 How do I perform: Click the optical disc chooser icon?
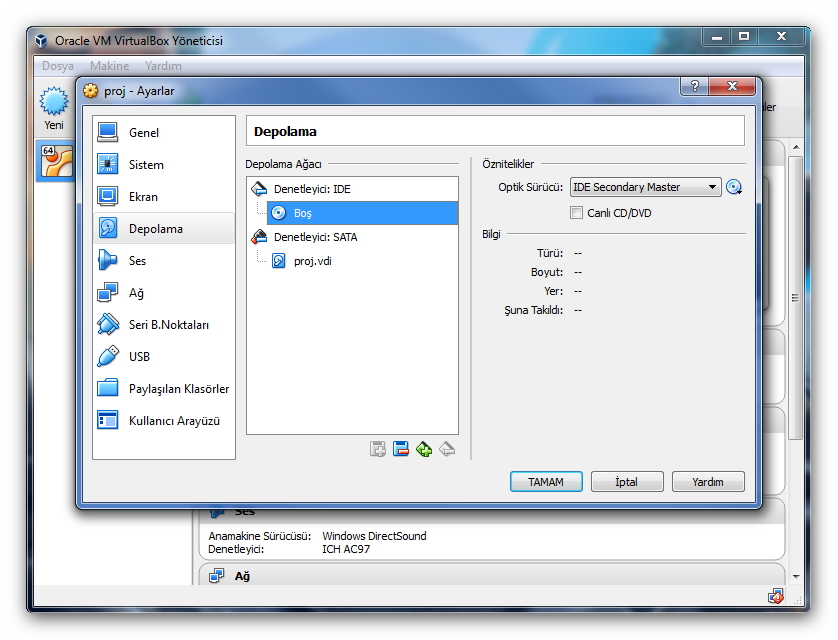(x=734, y=187)
